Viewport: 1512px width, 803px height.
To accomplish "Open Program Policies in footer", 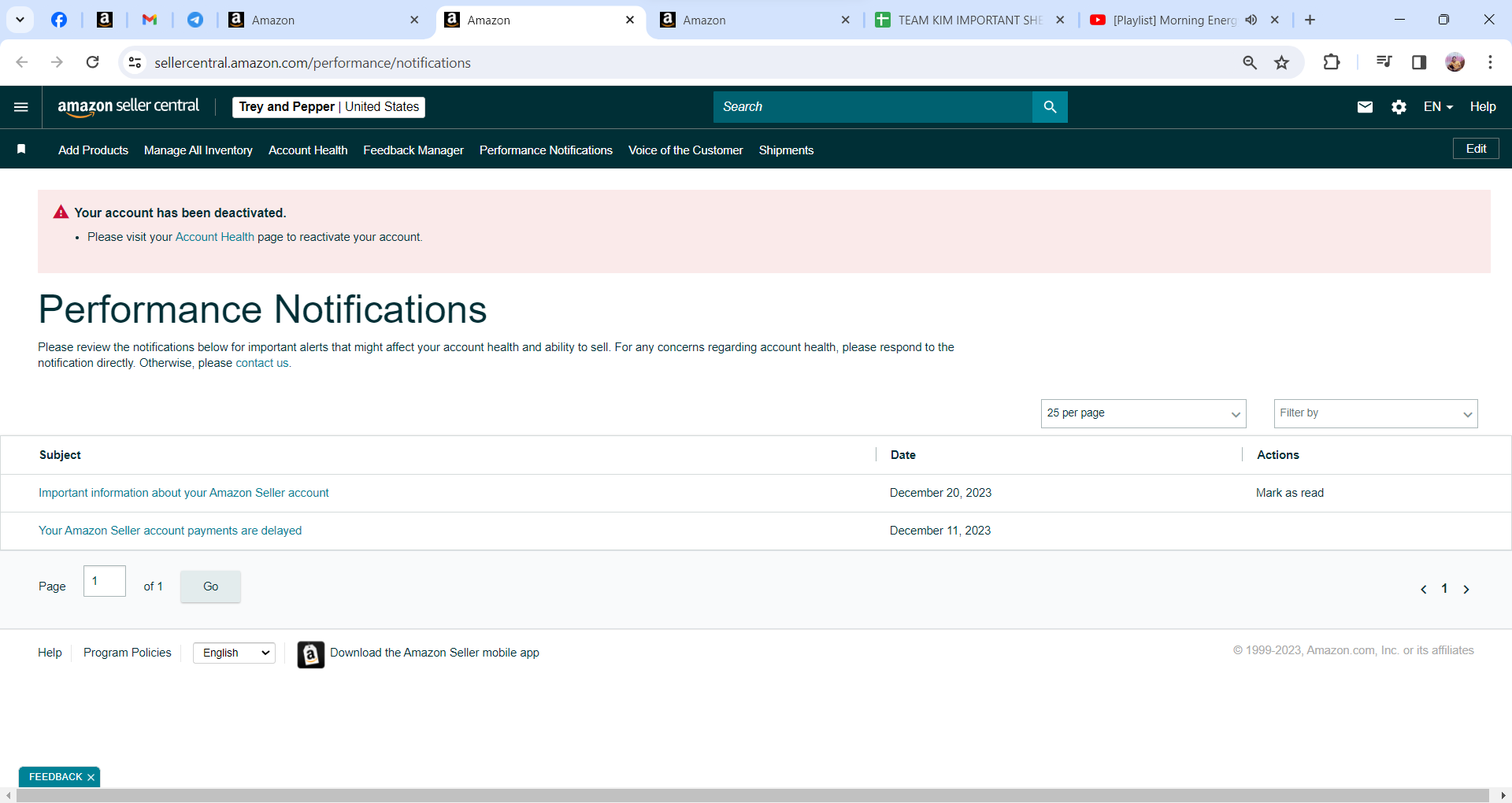I will pos(128,653).
